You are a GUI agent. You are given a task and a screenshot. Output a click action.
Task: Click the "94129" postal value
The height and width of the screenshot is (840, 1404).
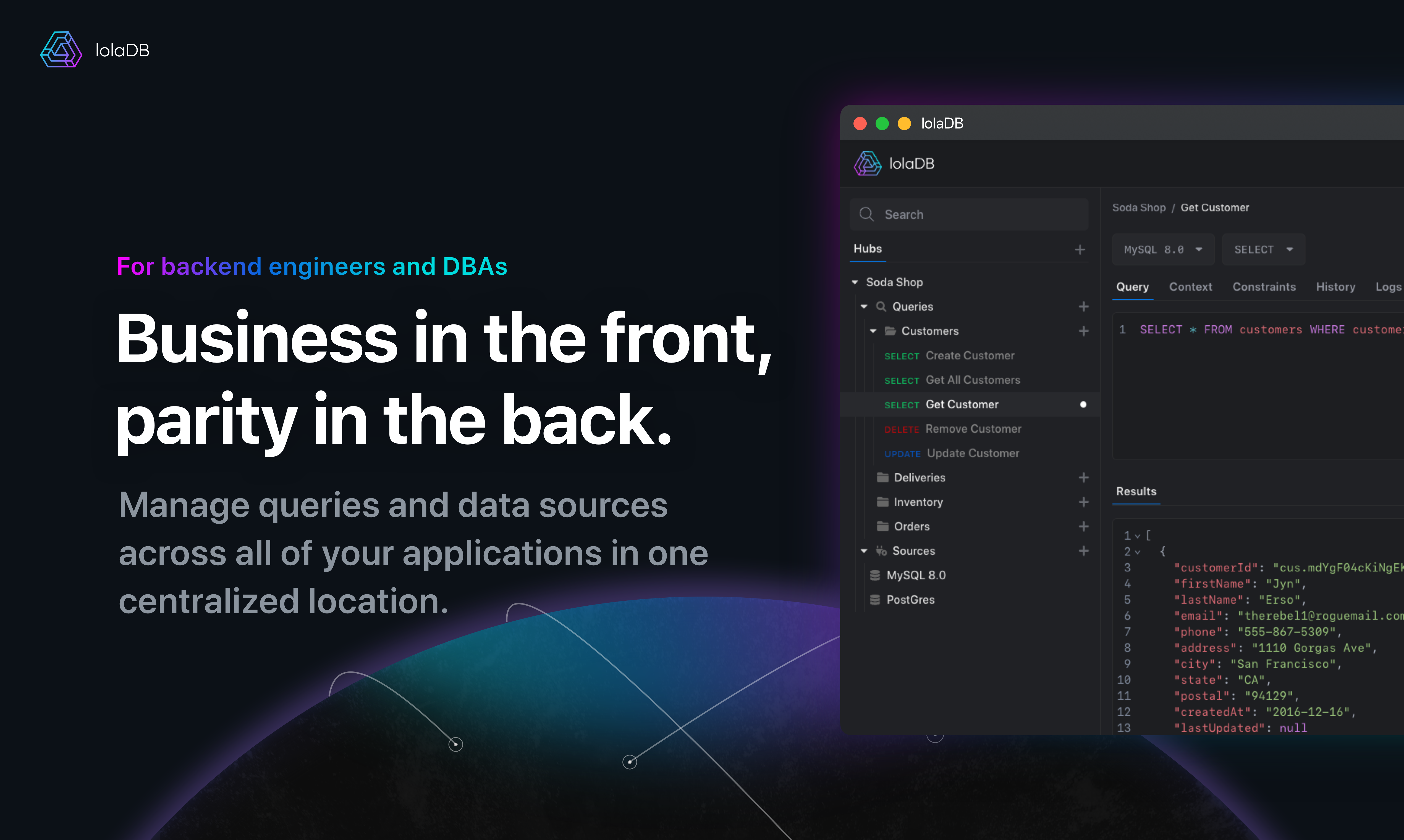click(x=1269, y=696)
